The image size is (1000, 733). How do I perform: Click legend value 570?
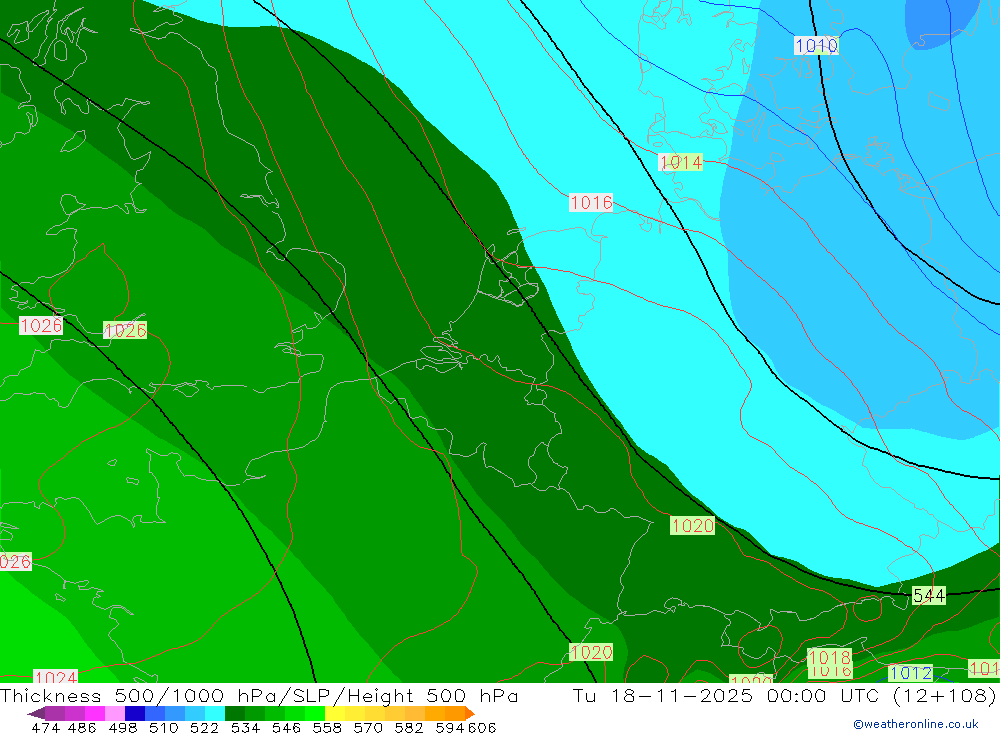[367, 727]
